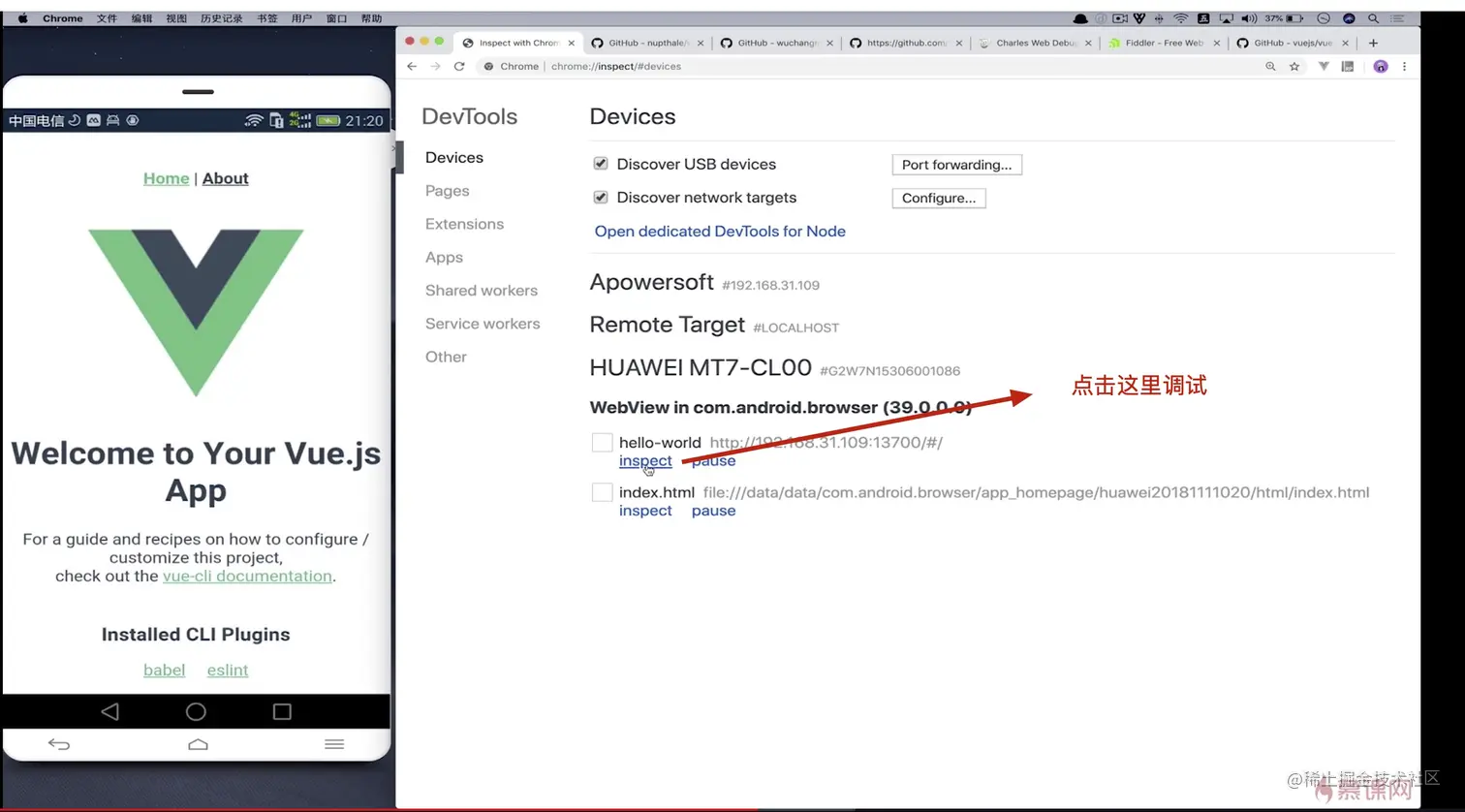The height and width of the screenshot is (812, 1465).
Task: Click the handle bar atop phone mirror
Action: (x=198, y=92)
